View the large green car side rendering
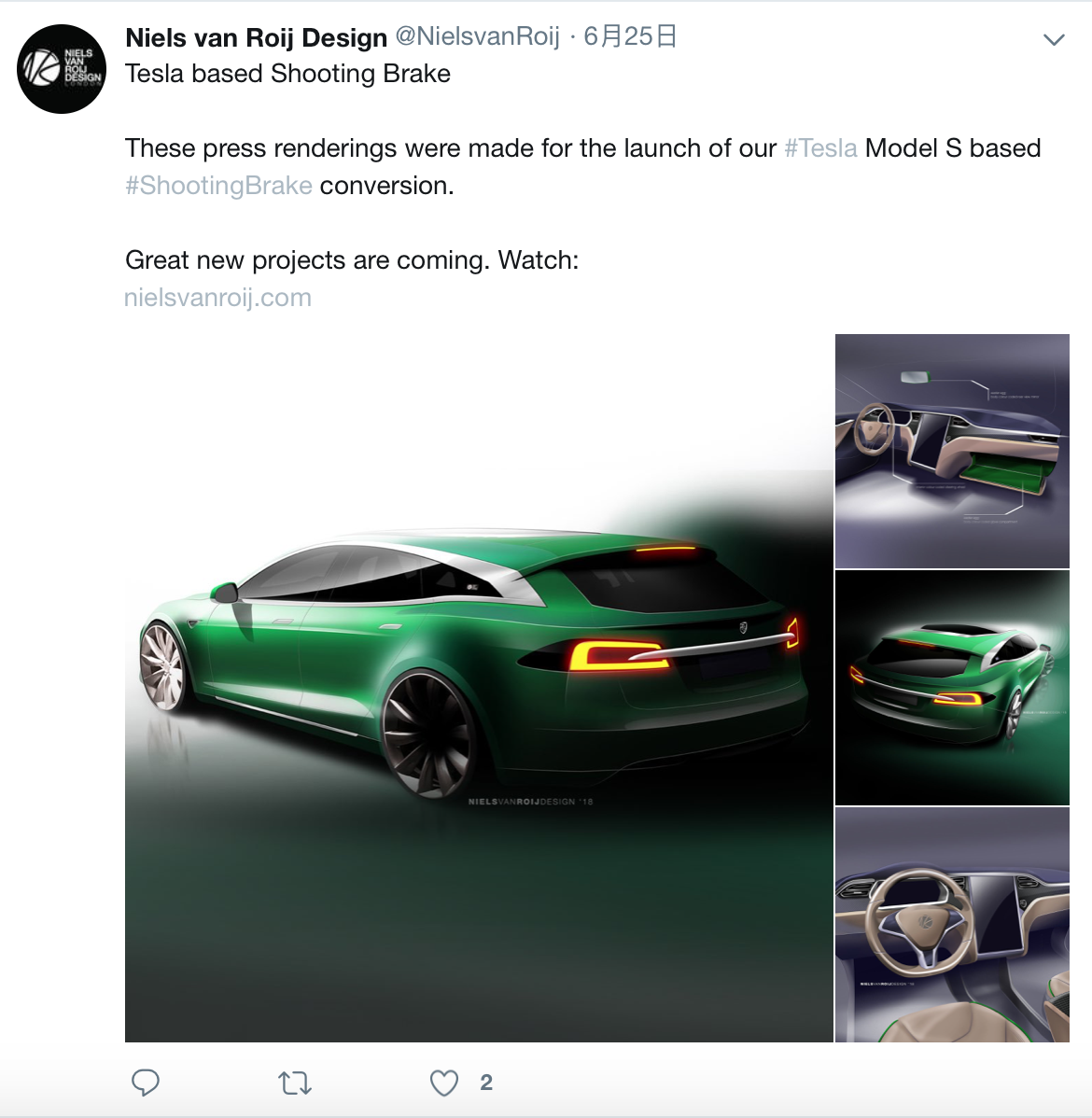The width and height of the screenshot is (1092, 1118). point(479,688)
